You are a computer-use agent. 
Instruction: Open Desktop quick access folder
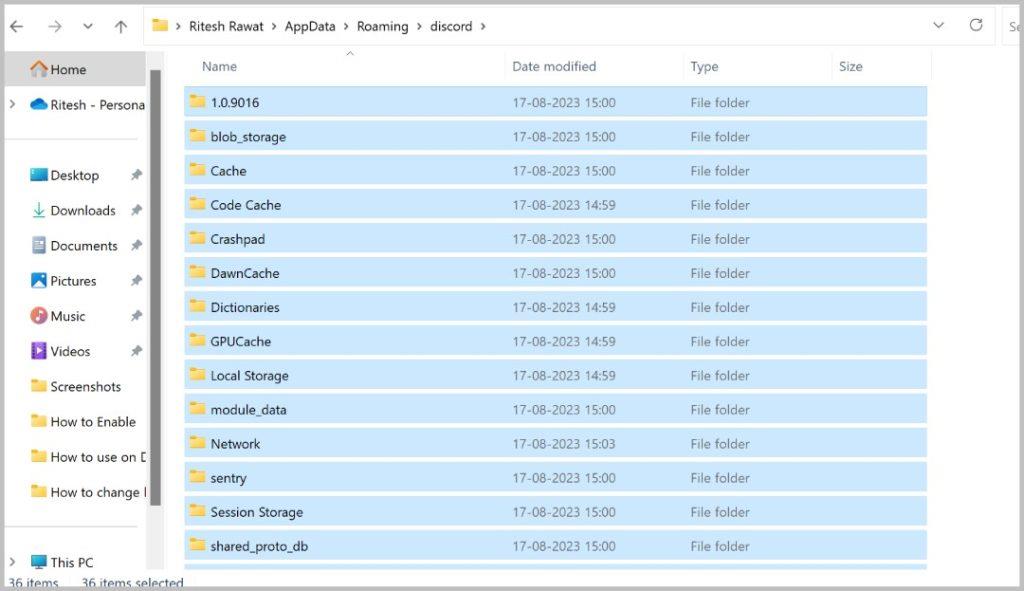point(74,175)
